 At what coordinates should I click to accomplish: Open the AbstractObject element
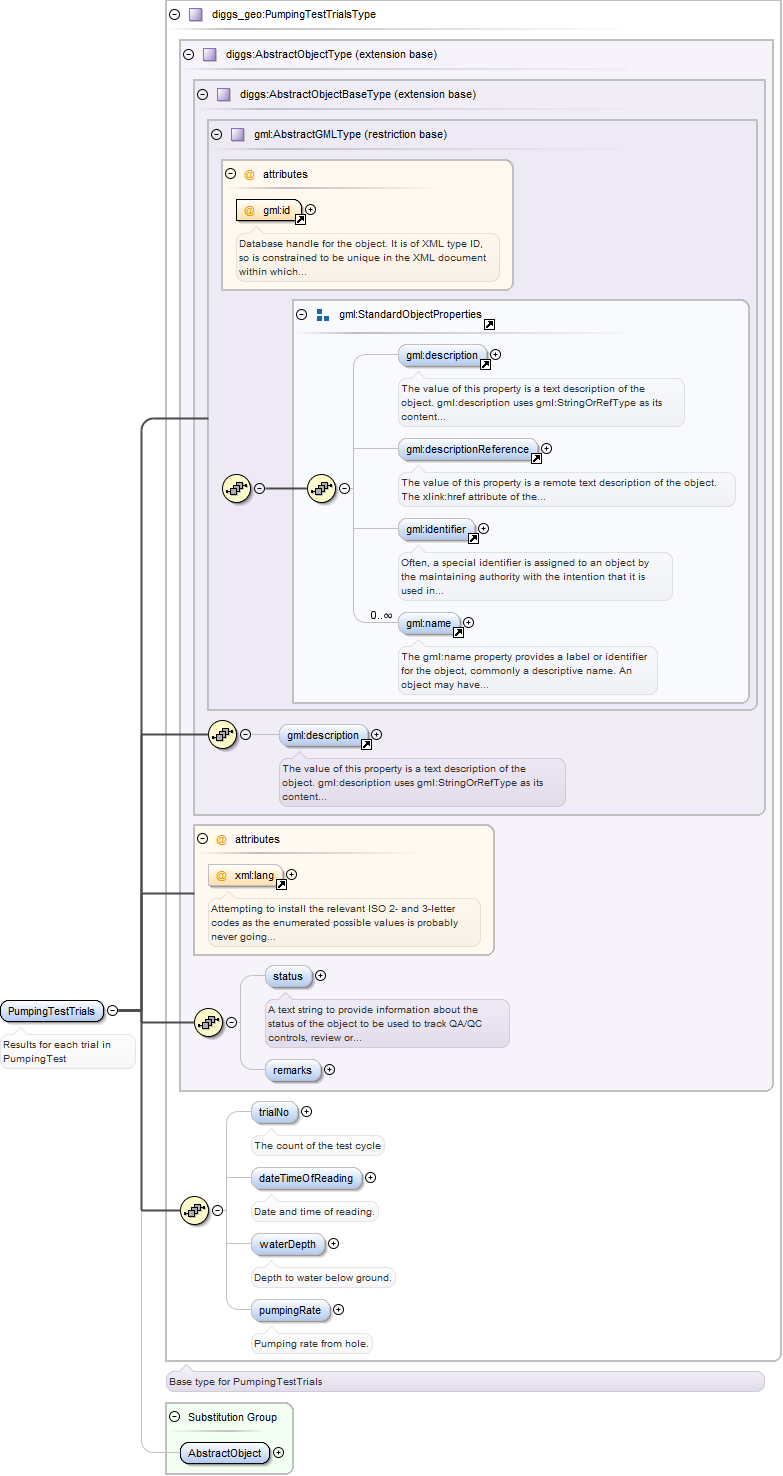pos(225,1453)
